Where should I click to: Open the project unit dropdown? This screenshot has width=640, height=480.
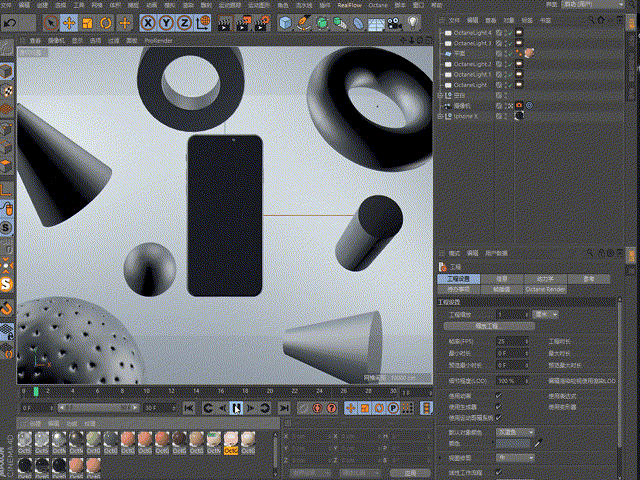[x=545, y=315]
